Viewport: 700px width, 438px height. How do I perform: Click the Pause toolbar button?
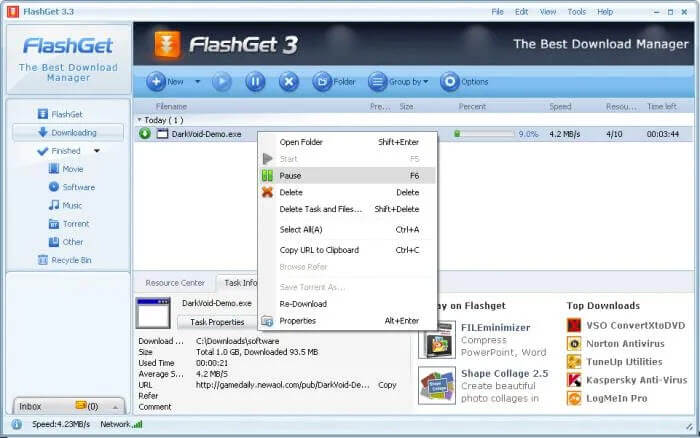tap(255, 82)
